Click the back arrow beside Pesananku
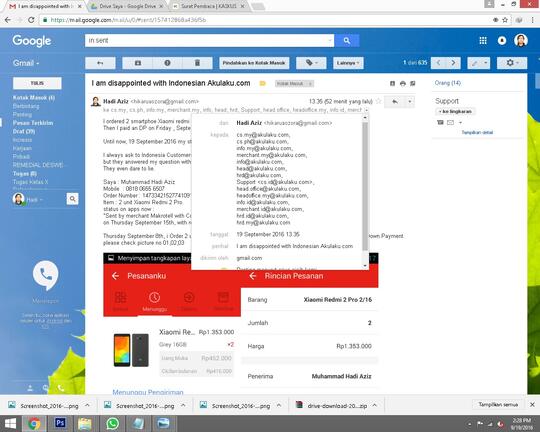 click(x=115, y=276)
